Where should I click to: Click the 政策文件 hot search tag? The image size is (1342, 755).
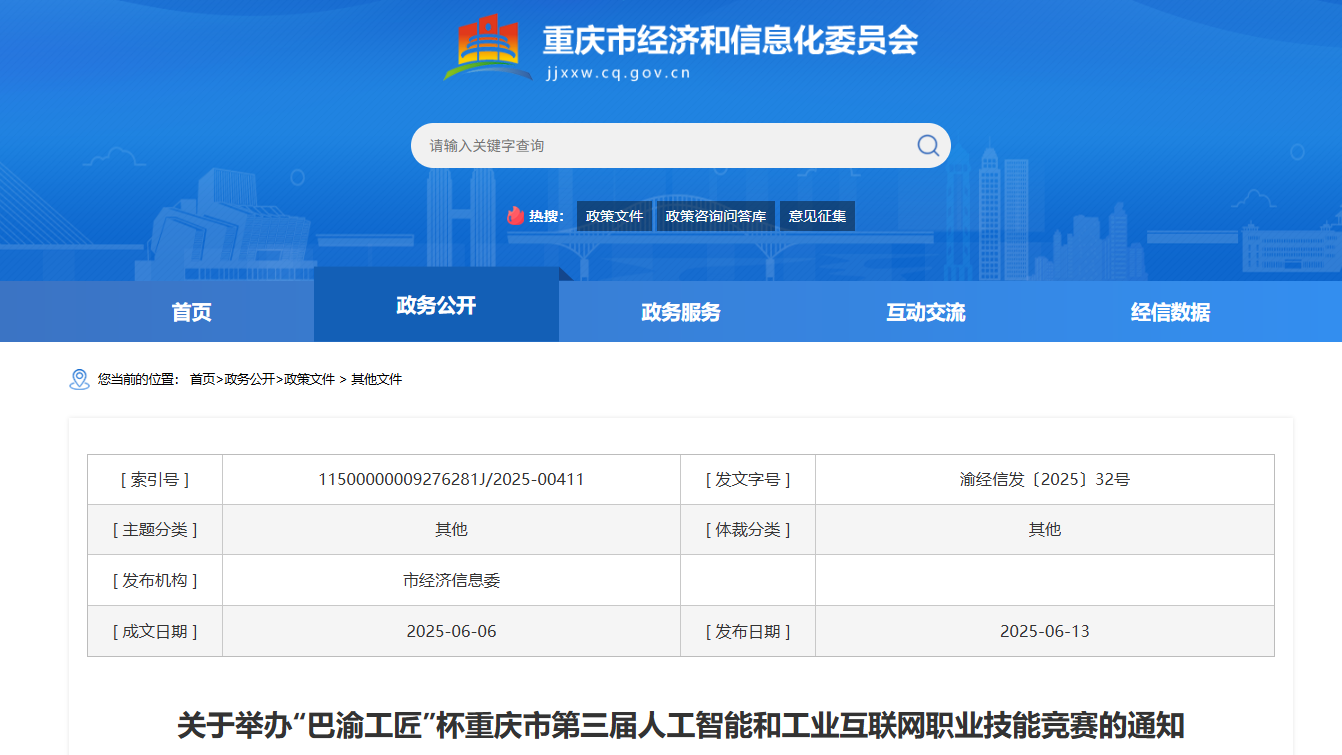pos(614,216)
